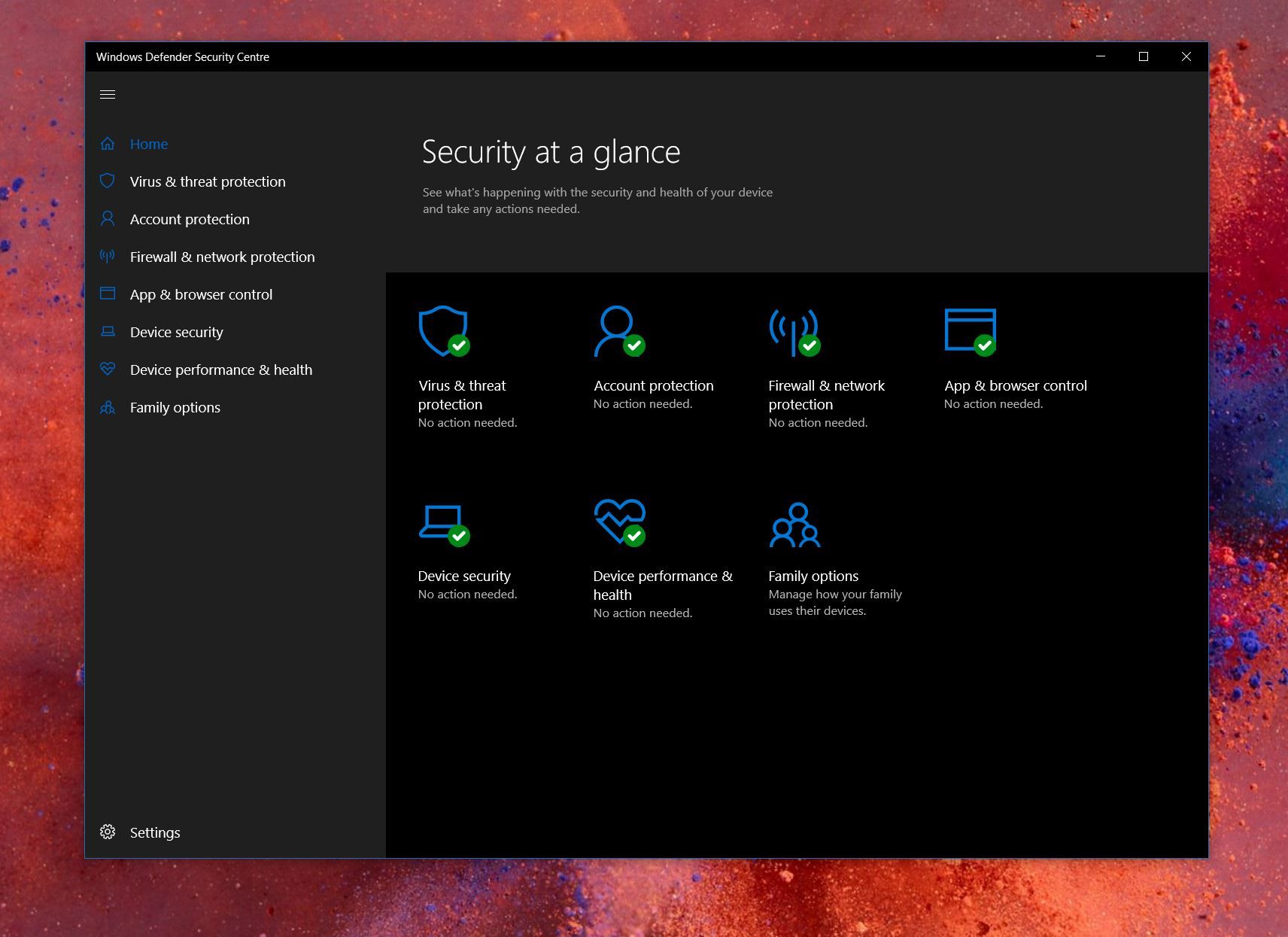Open the laptop icon on Device security tile
This screenshot has width=1288, height=937.
[443, 523]
